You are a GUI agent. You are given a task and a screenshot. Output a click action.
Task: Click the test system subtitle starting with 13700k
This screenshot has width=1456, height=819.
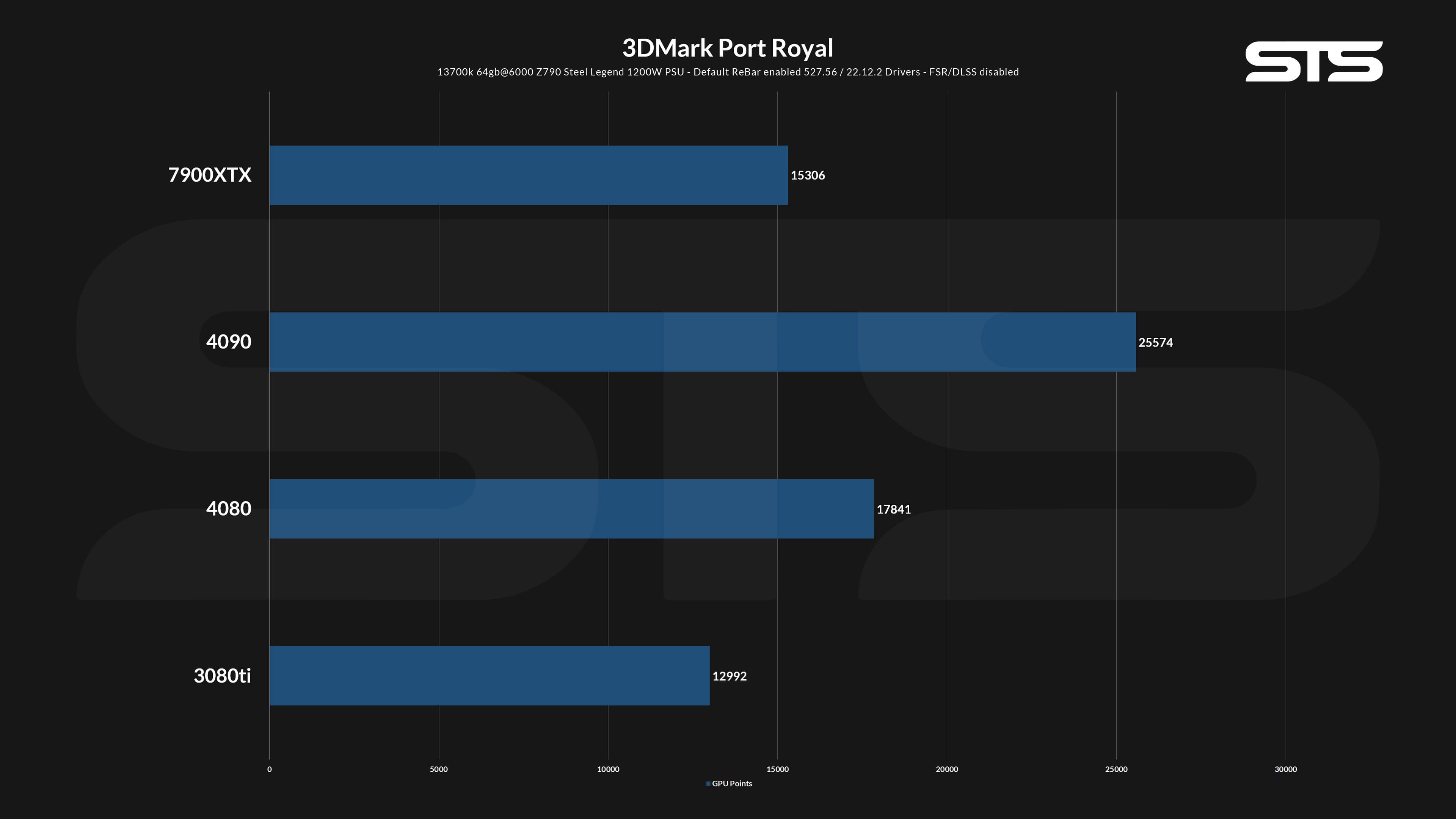tap(728, 72)
